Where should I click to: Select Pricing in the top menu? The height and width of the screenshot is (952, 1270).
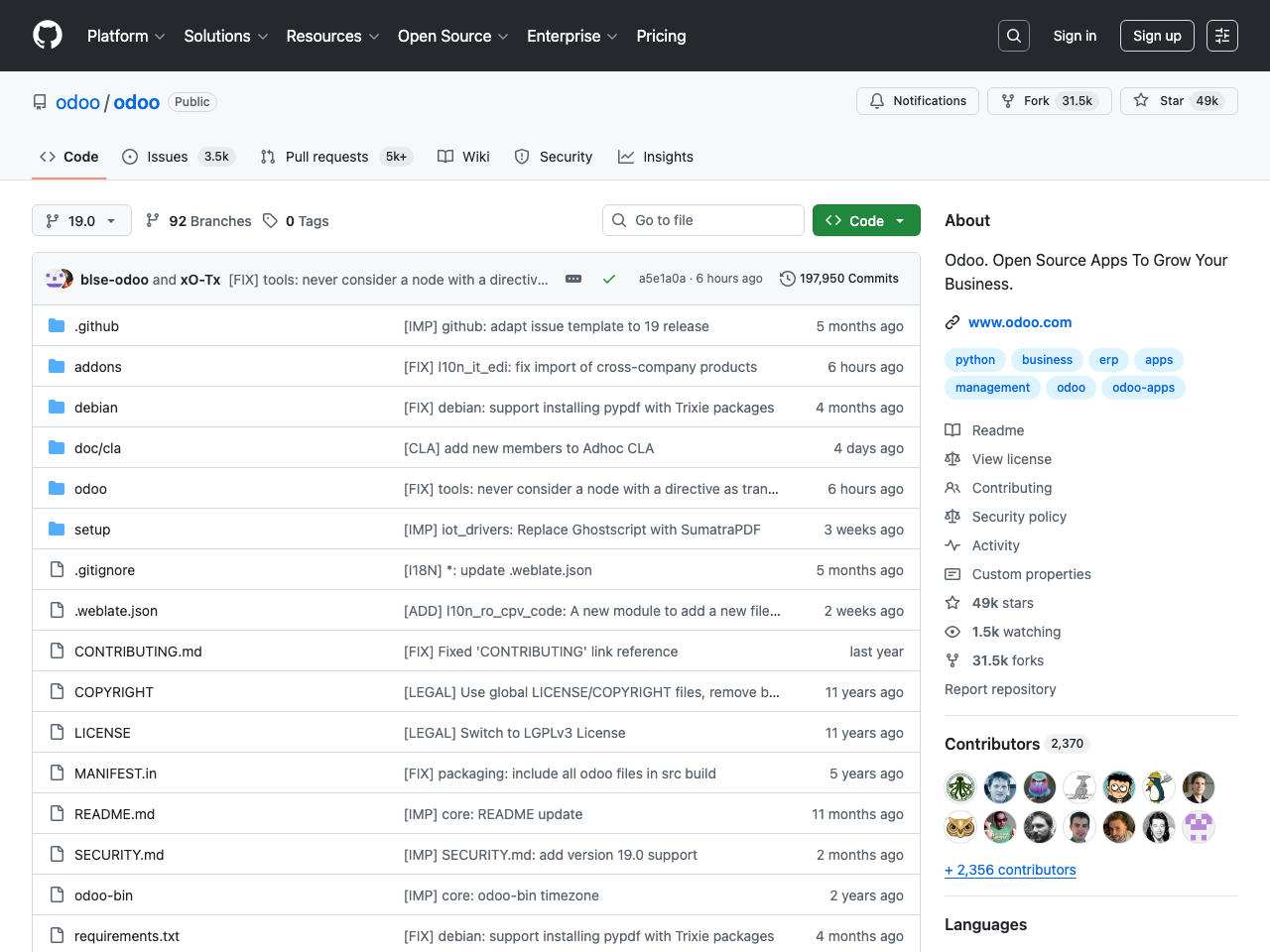tap(661, 36)
